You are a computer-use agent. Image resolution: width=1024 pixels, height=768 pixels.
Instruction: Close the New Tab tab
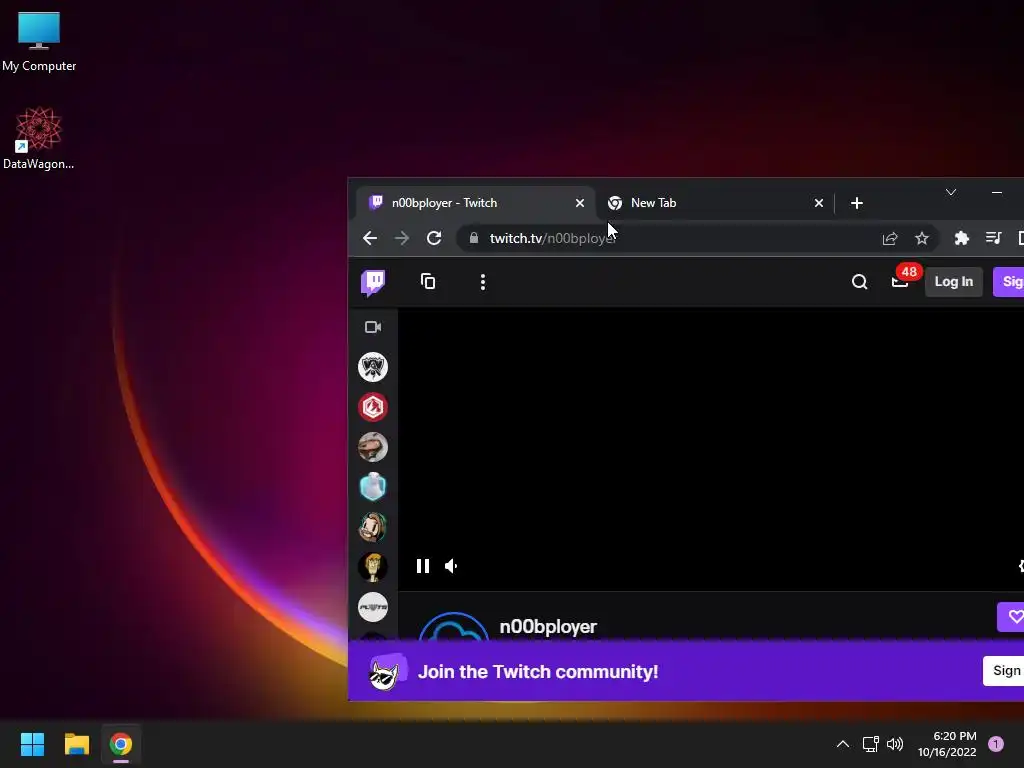click(x=818, y=203)
